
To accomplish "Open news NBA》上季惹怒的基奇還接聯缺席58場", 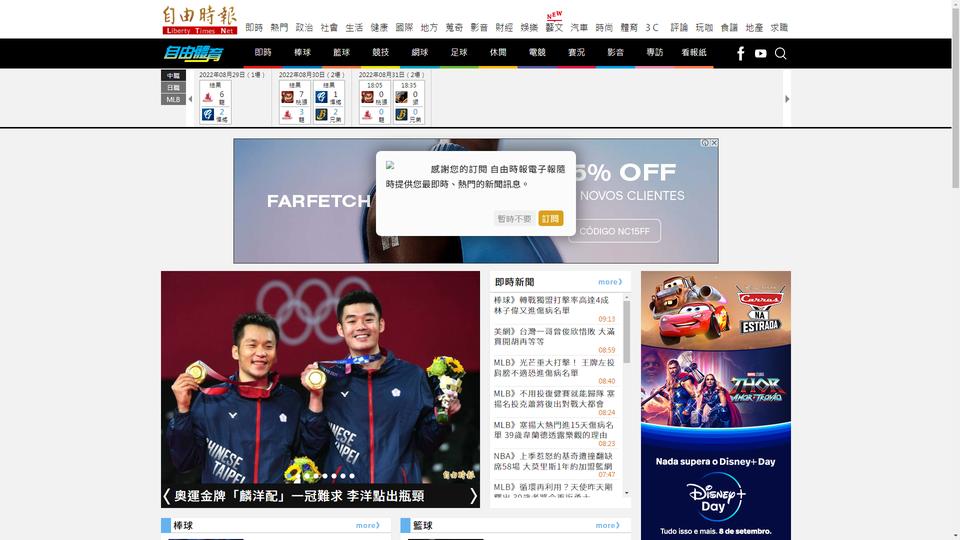I will tap(553, 461).
